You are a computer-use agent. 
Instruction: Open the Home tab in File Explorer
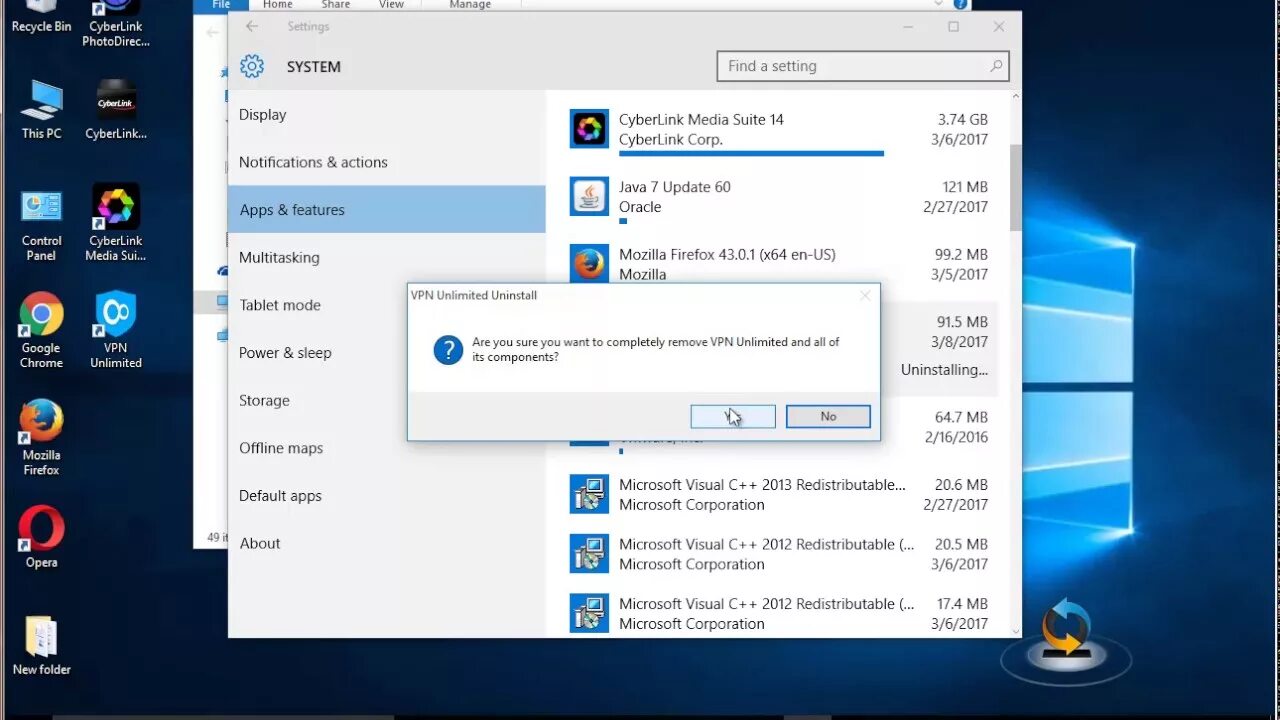[278, 5]
